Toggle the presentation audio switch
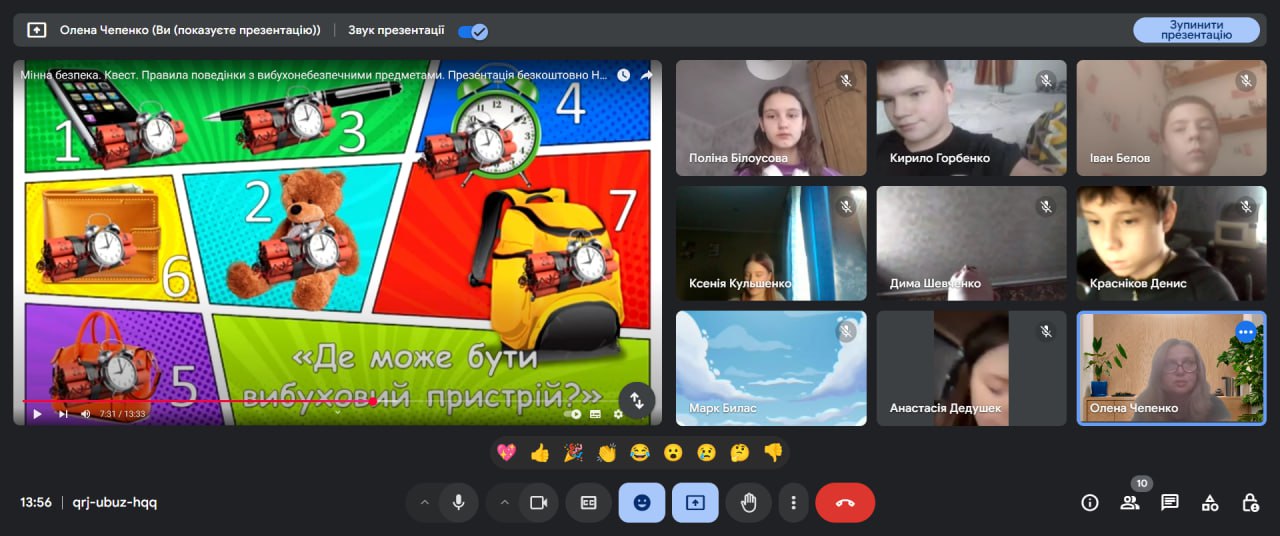 click(472, 31)
